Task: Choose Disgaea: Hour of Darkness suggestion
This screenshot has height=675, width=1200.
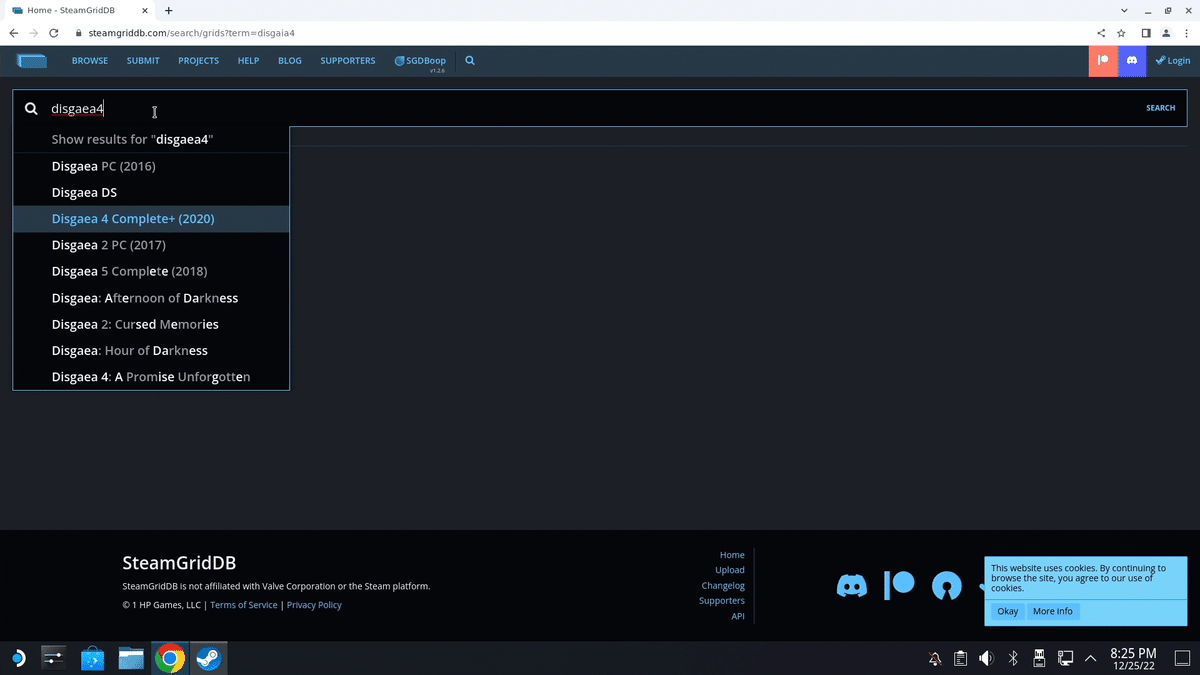Action: tap(151, 350)
